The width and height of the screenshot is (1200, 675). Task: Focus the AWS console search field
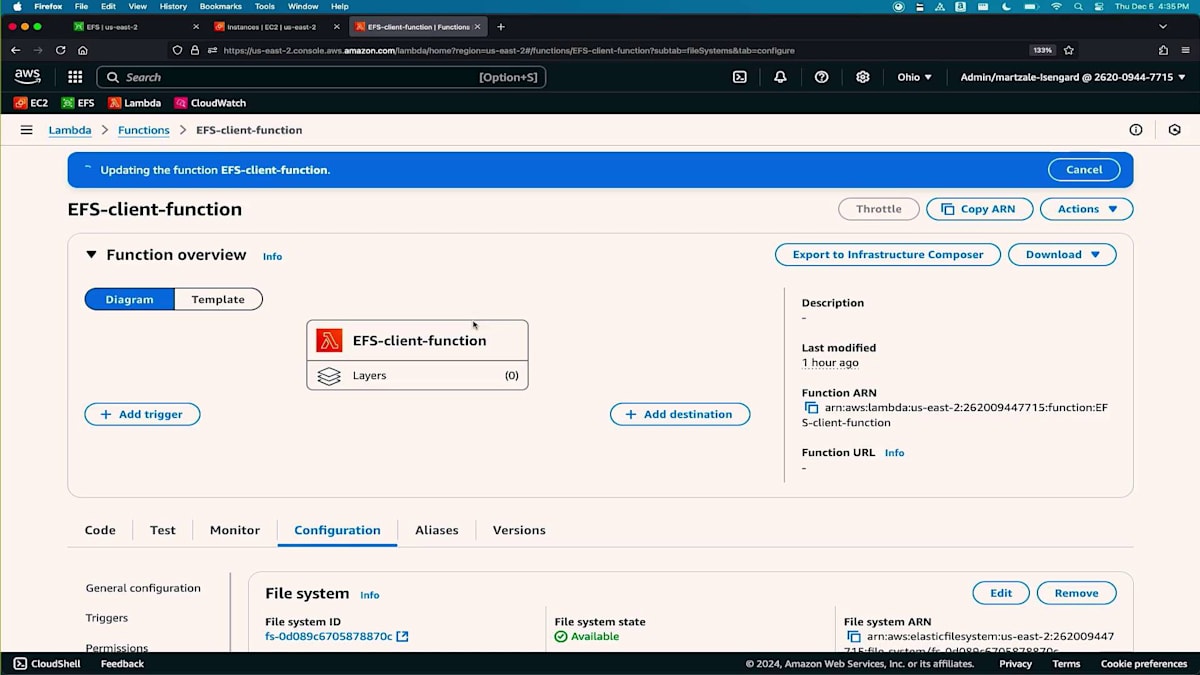pyautogui.click(x=321, y=77)
